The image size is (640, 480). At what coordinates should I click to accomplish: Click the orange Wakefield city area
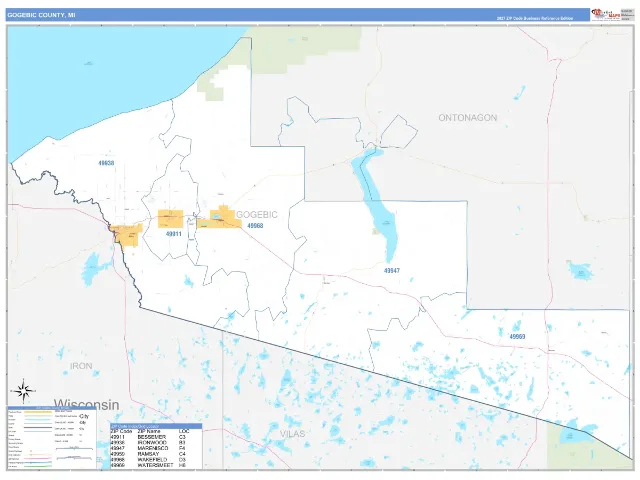pos(220,220)
